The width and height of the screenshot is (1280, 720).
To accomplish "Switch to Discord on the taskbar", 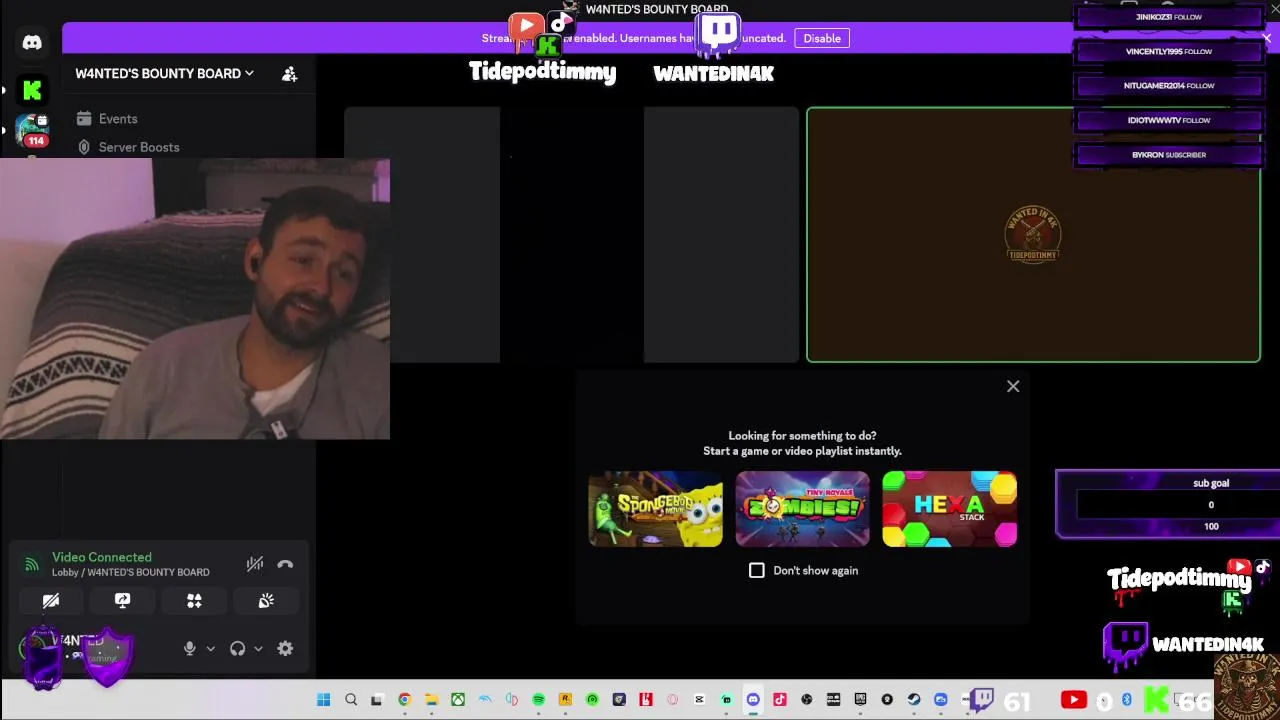I will point(753,700).
